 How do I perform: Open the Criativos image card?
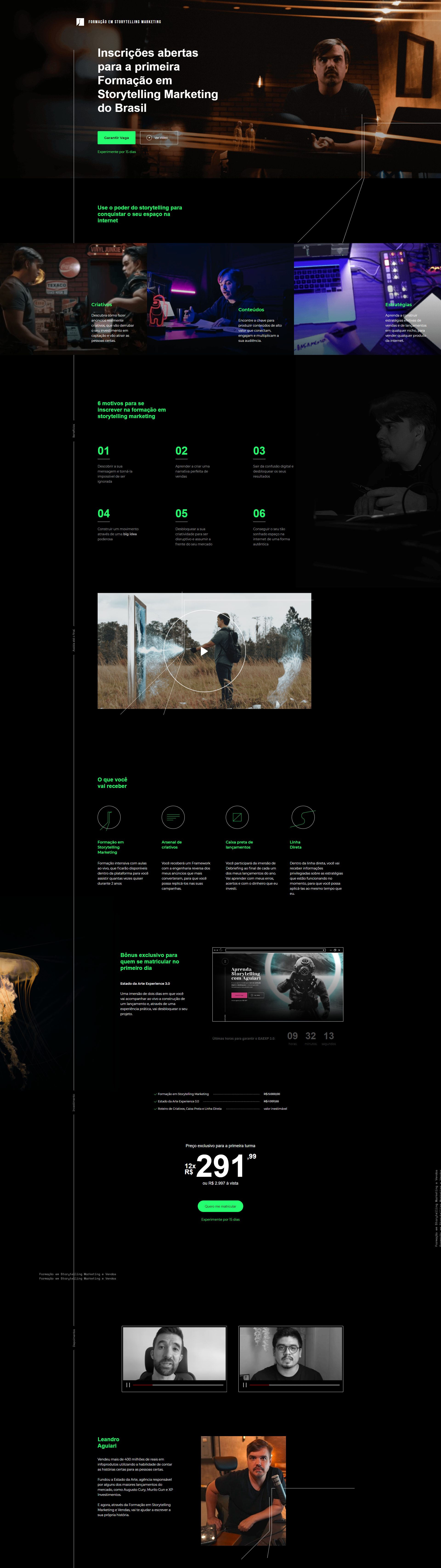pos(73,298)
